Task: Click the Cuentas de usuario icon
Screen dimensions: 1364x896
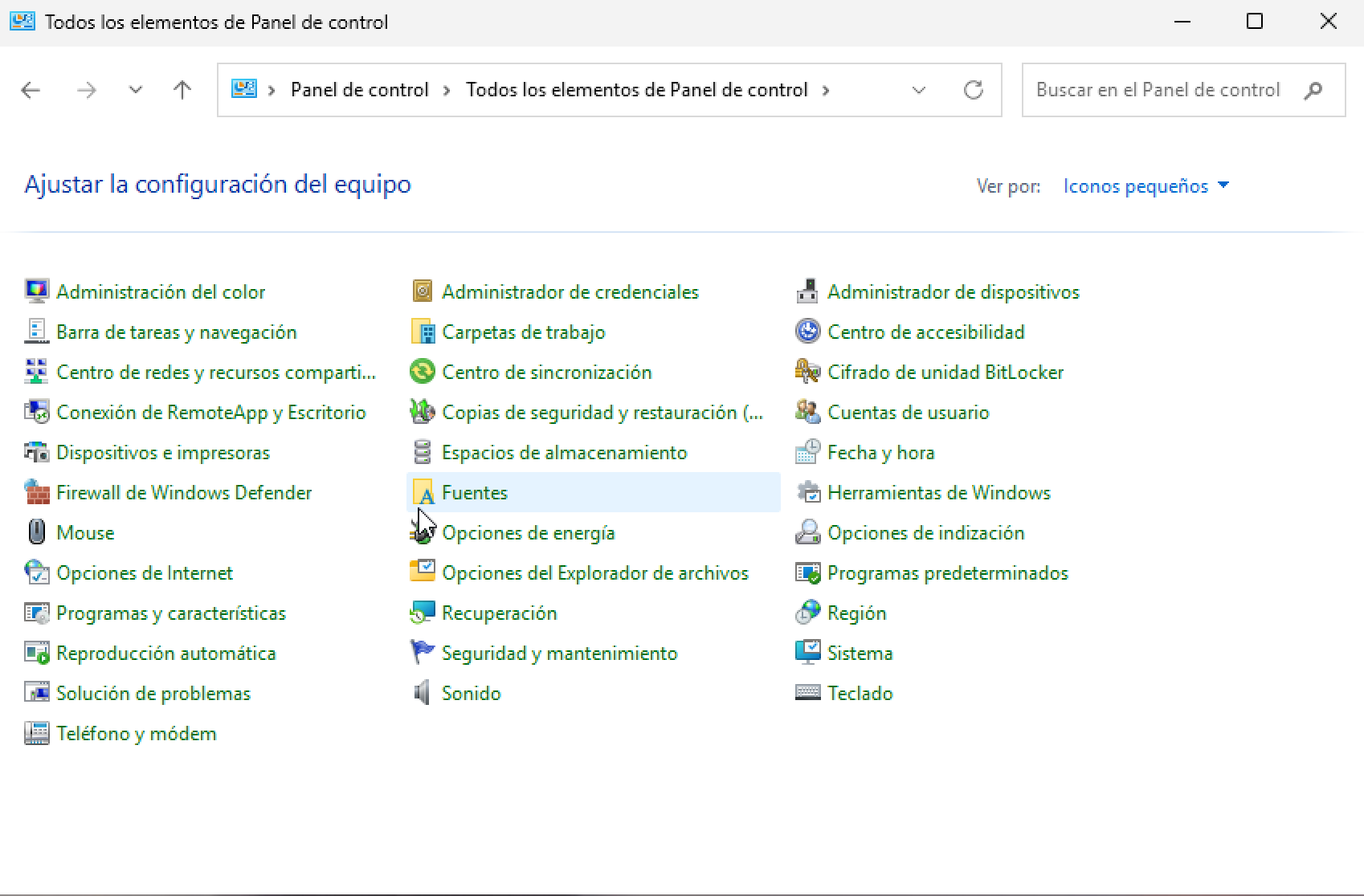Action: click(x=807, y=412)
